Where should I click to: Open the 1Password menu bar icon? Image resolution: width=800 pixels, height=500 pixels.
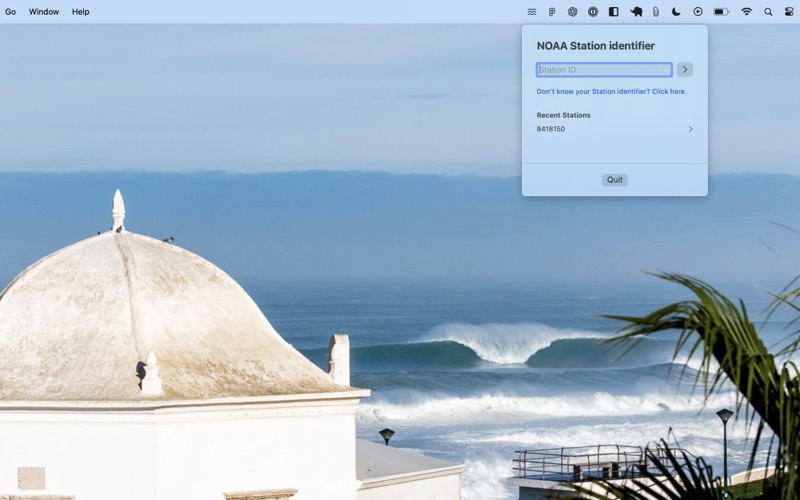[593, 12]
